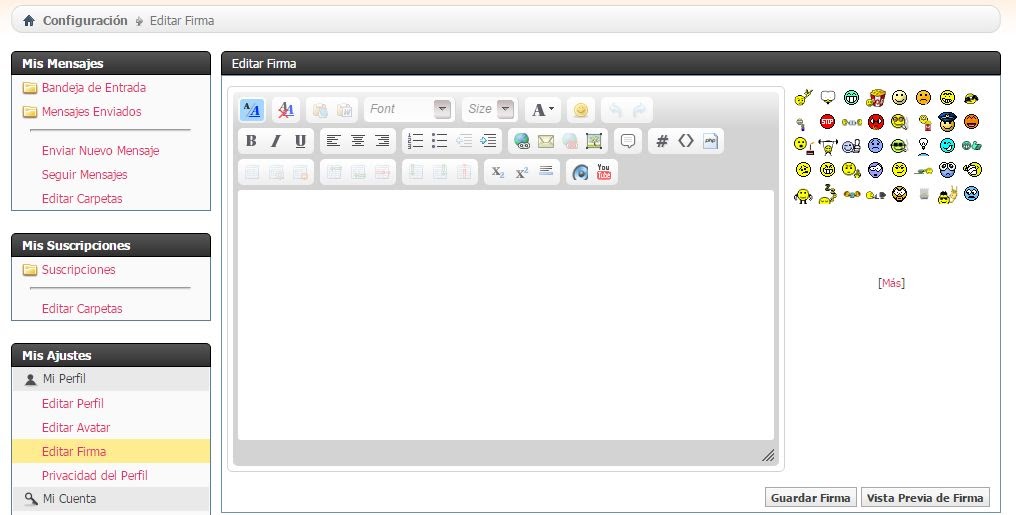Open Privacidad del Perfil
The width and height of the screenshot is (1016, 515).
pyautogui.click(x=95, y=475)
